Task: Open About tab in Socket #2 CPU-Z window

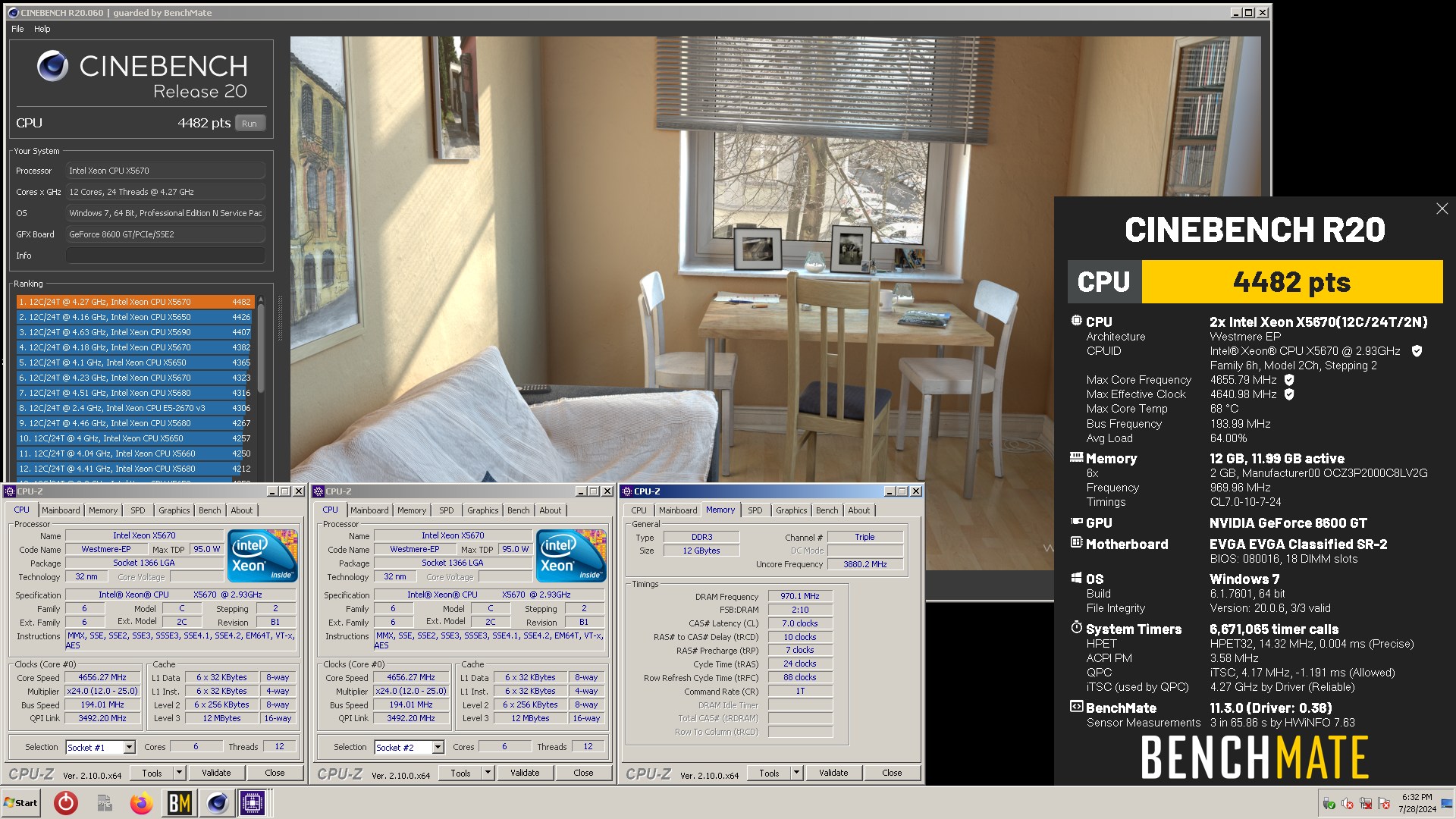Action: [551, 510]
